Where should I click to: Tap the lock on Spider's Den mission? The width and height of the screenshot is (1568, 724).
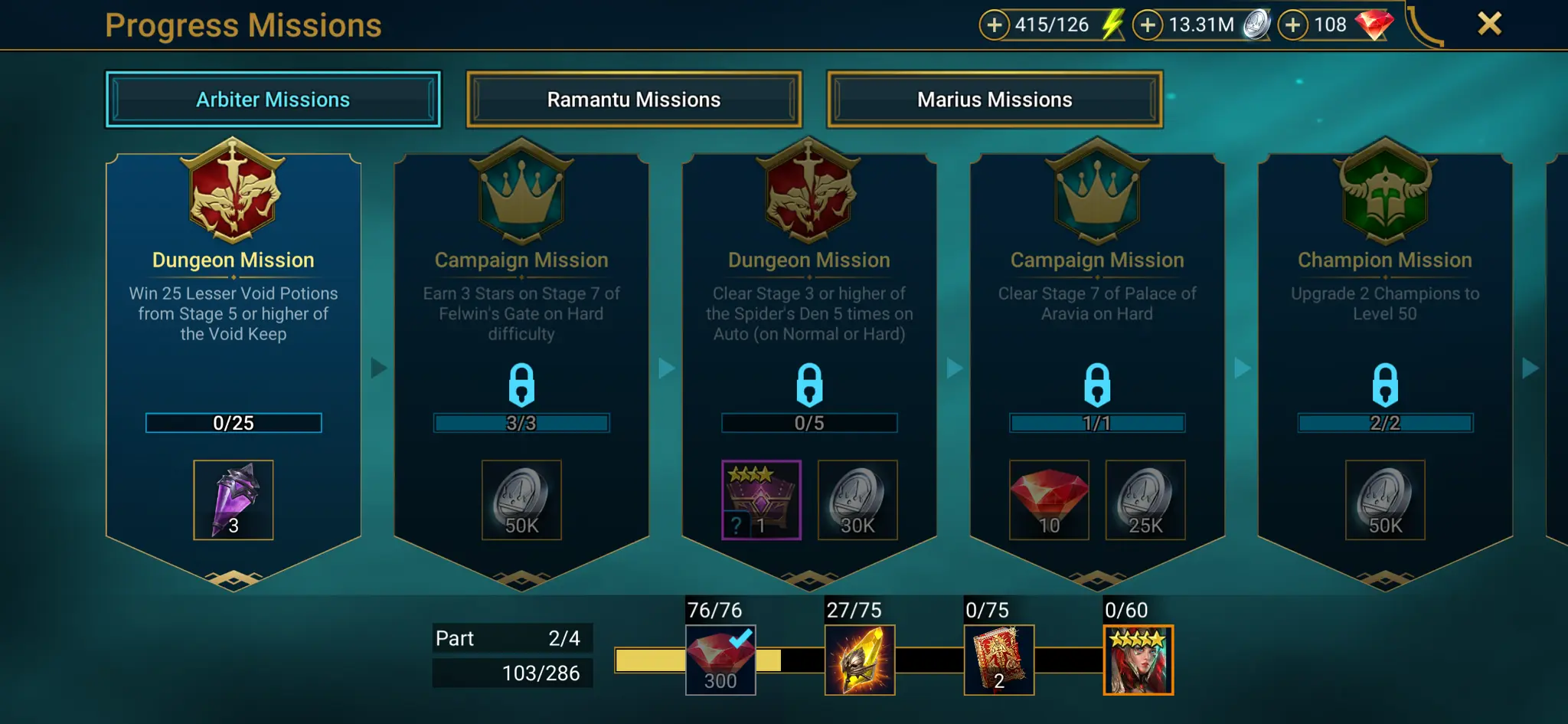809,385
